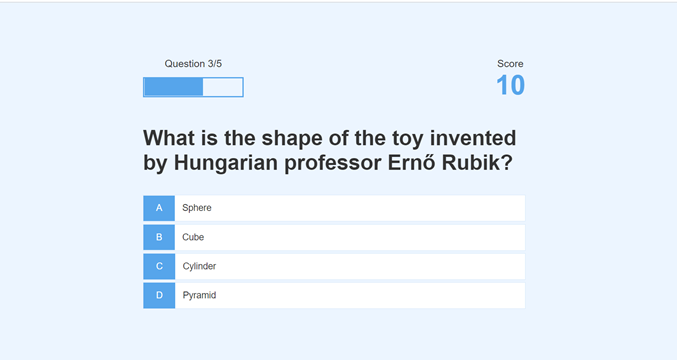Click the word Hungarian in the question
This screenshot has height=360, width=677.
225,164
